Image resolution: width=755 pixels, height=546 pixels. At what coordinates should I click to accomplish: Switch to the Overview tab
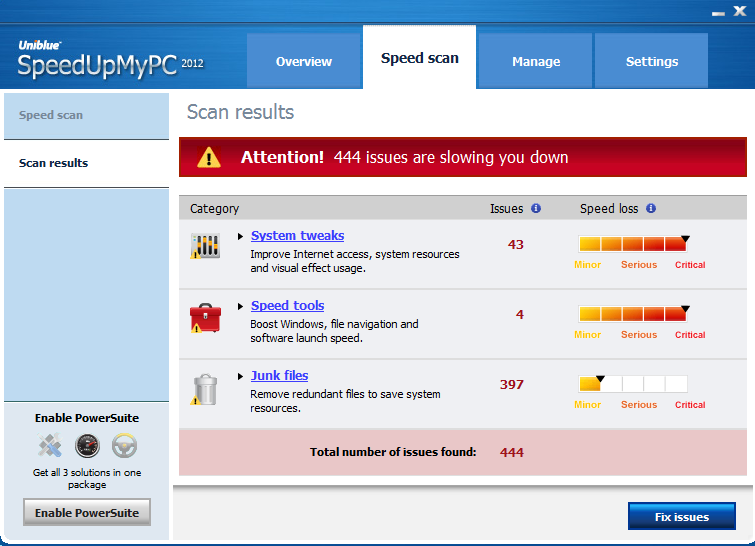[304, 61]
